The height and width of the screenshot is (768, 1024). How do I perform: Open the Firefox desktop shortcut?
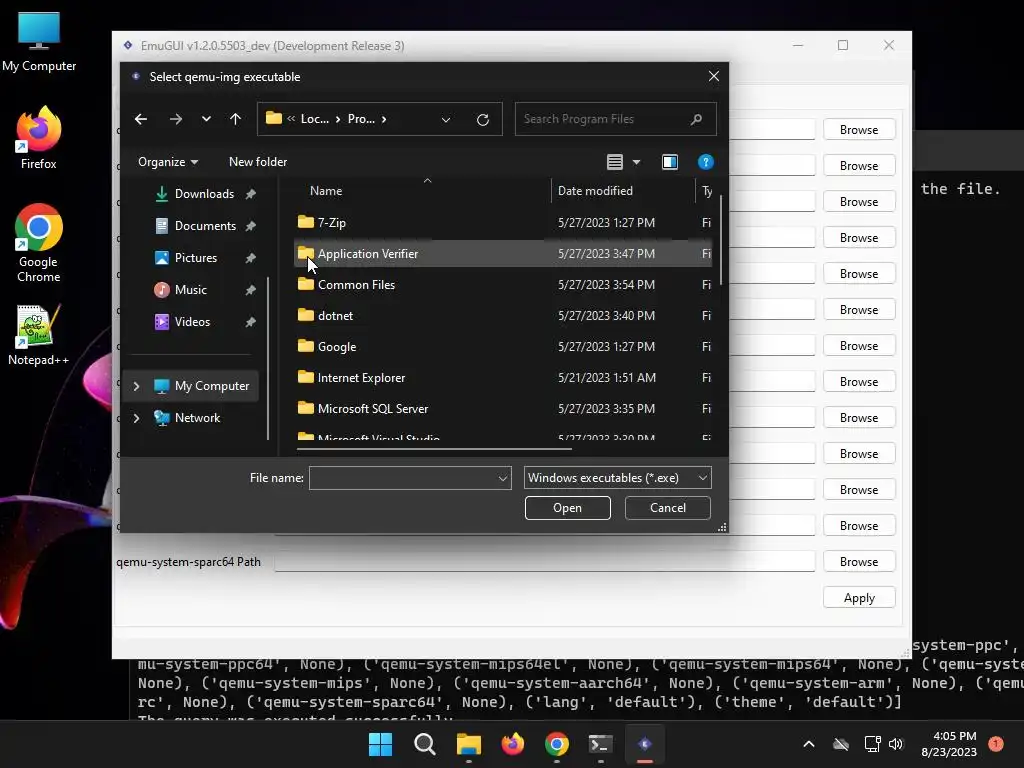39,138
